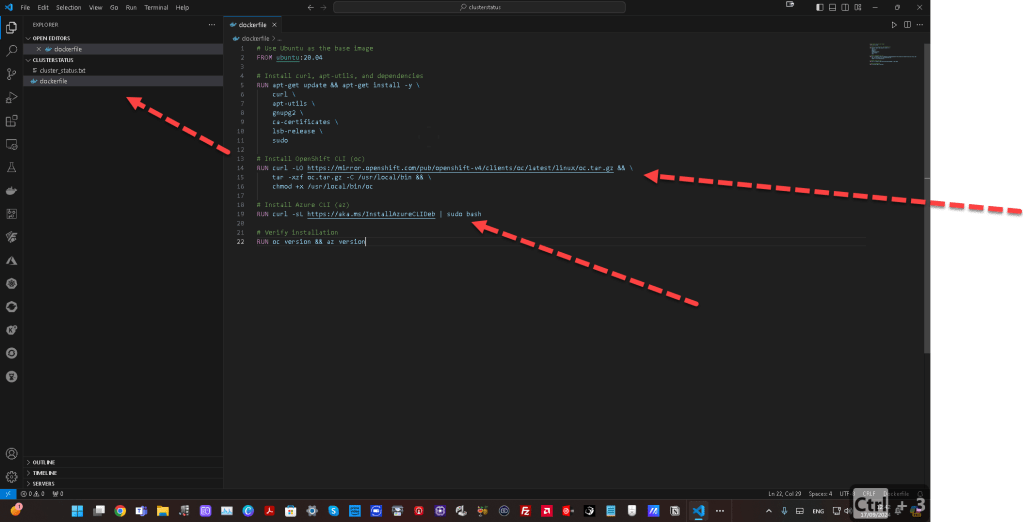Open the errors and warnings counter in status bar
Viewport: 1023px width, 522px height.
pyautogui.click(x=32, y=494)
